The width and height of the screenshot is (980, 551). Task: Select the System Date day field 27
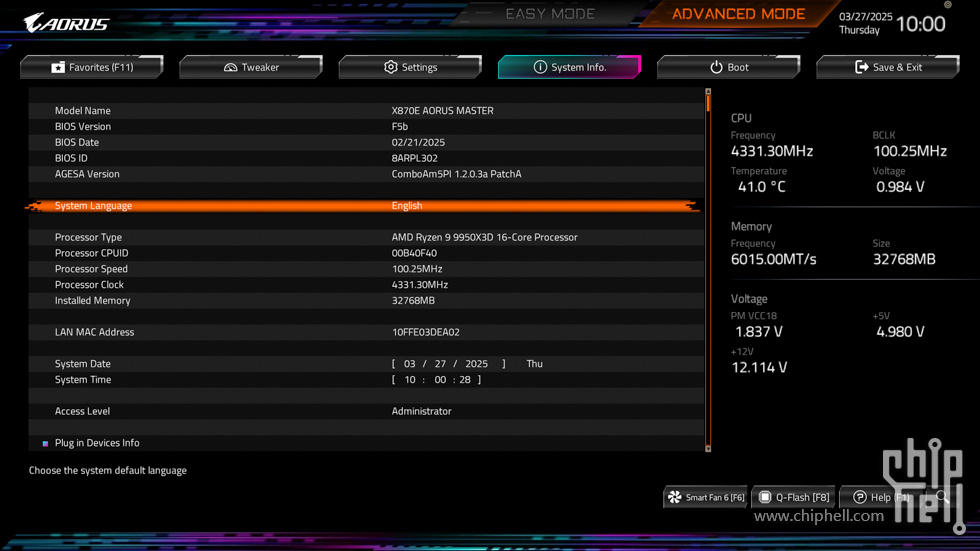click(441, 364)
